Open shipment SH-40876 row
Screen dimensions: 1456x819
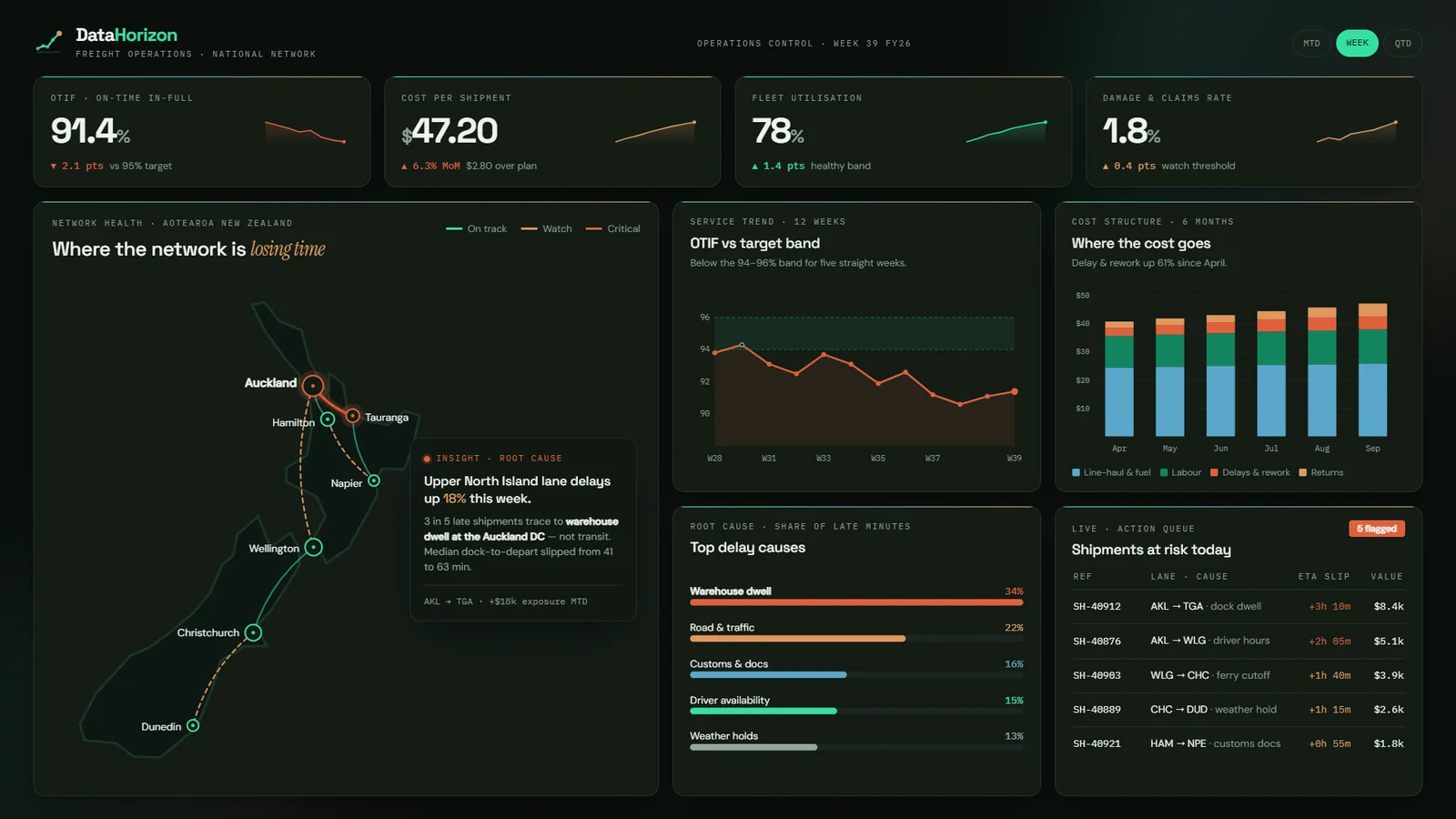[x=1238, y=641]
